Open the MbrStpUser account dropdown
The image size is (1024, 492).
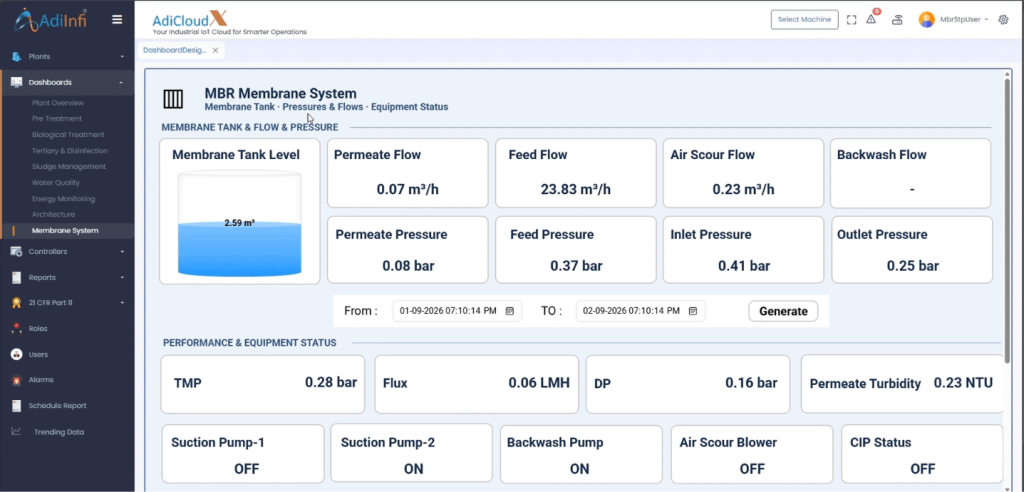point(964,20)
